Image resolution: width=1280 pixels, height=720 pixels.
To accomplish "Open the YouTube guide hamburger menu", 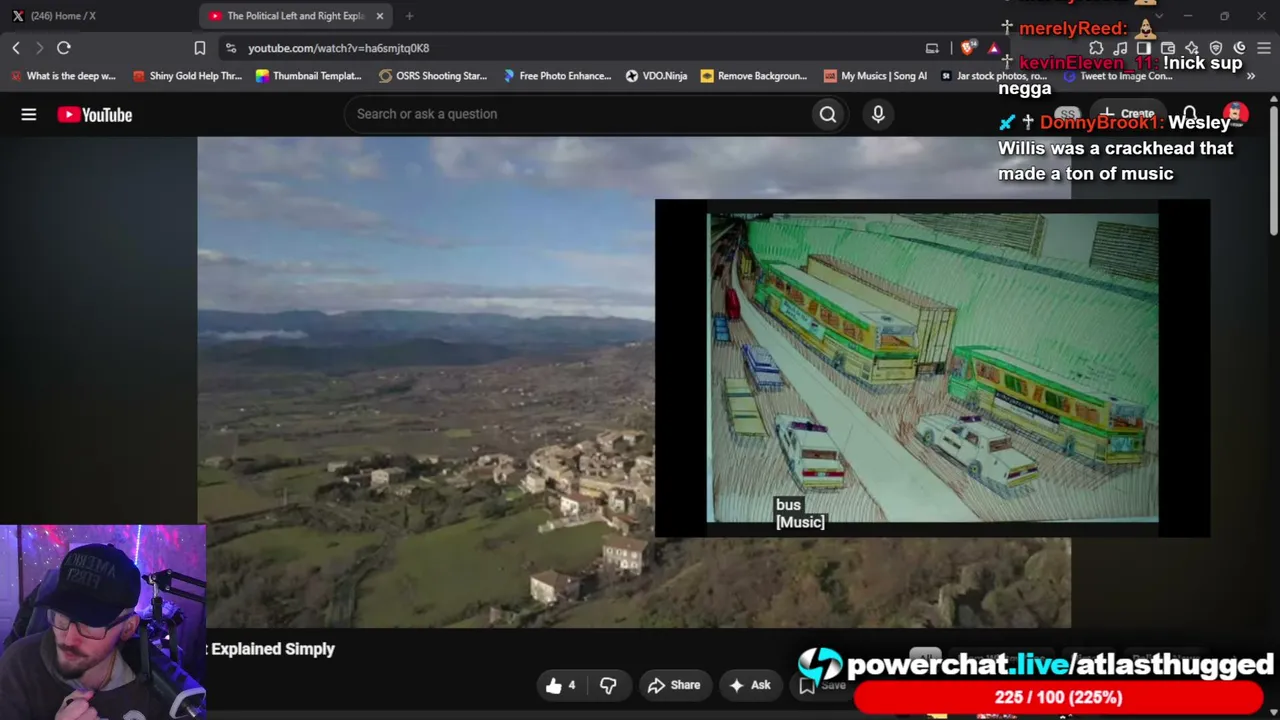I will (x=29, y=115).
